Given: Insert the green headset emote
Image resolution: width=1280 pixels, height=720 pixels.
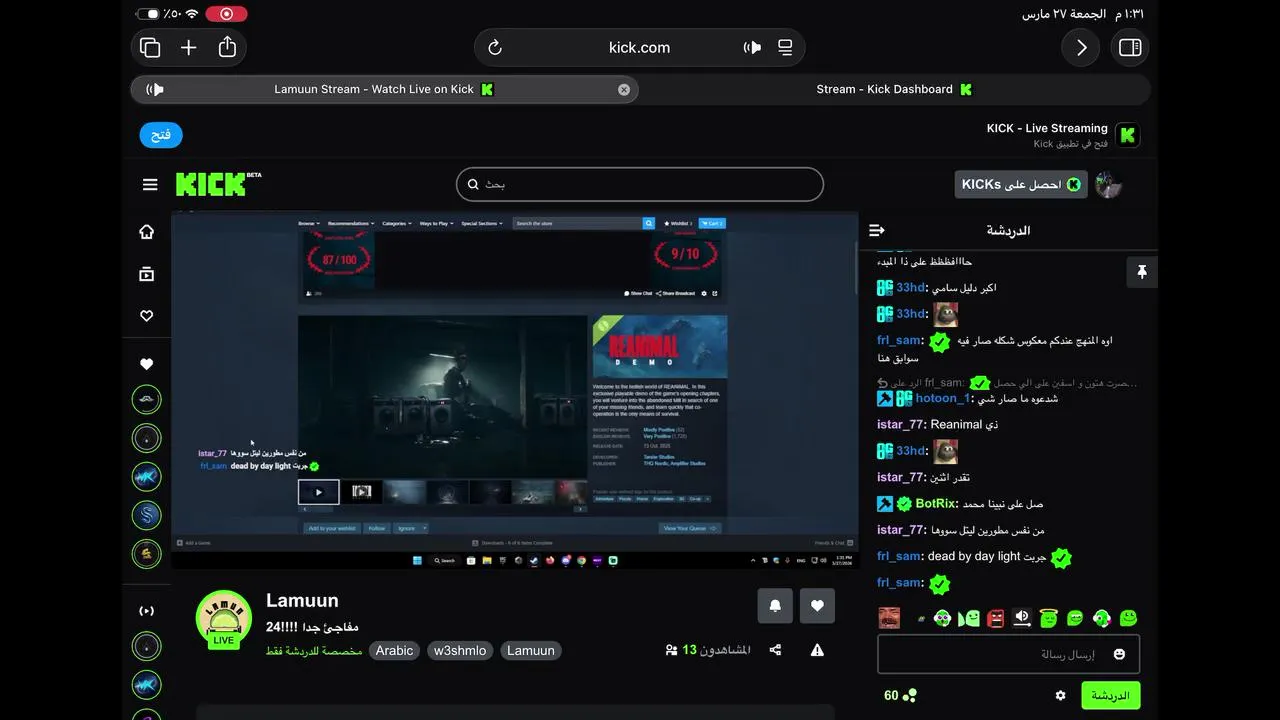Looking at the screenshot, I should tap(1101, 618).
